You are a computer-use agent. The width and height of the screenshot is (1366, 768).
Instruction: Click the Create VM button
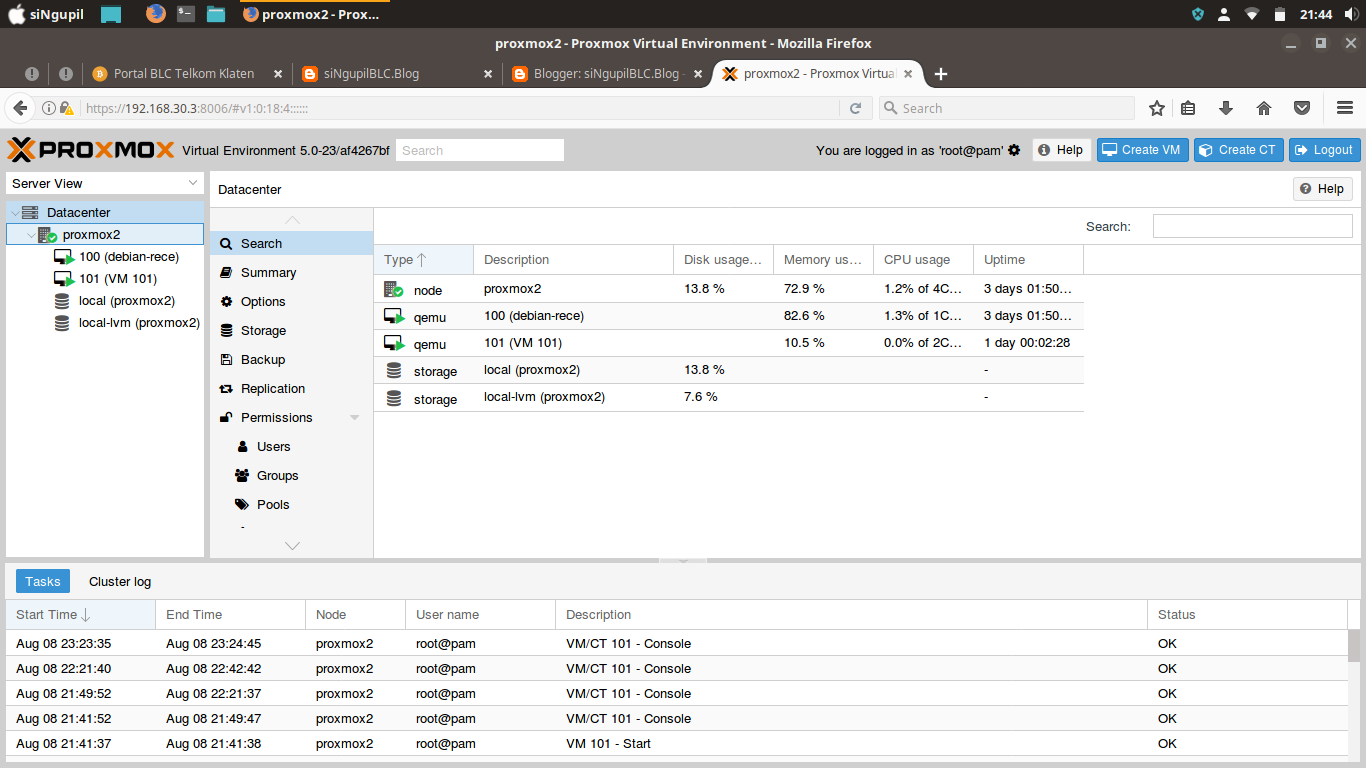tap(1142, 150)
